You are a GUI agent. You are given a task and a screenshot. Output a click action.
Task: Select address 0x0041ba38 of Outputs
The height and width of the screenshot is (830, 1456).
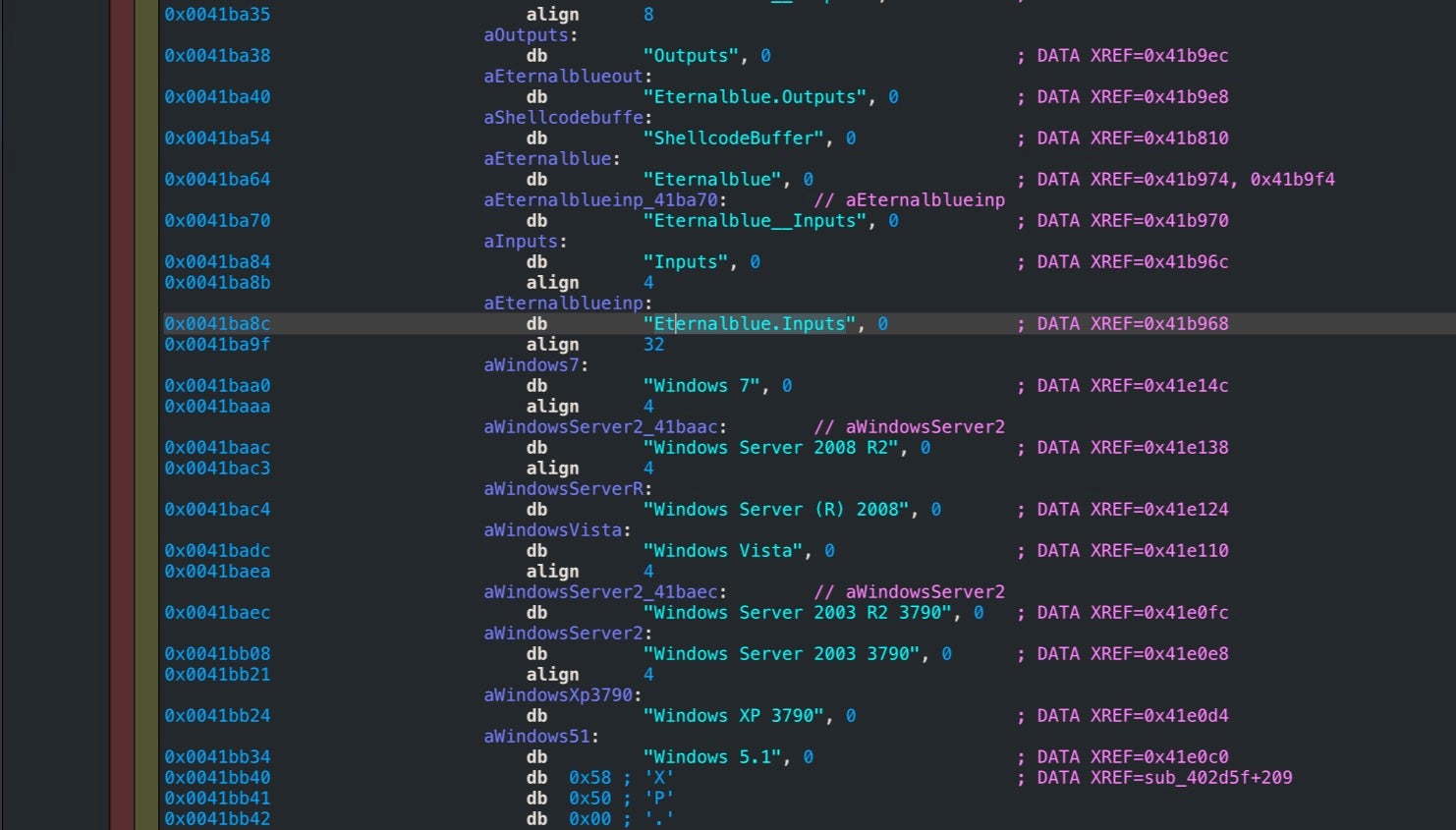pyautogui.click(x=217, y=56)
